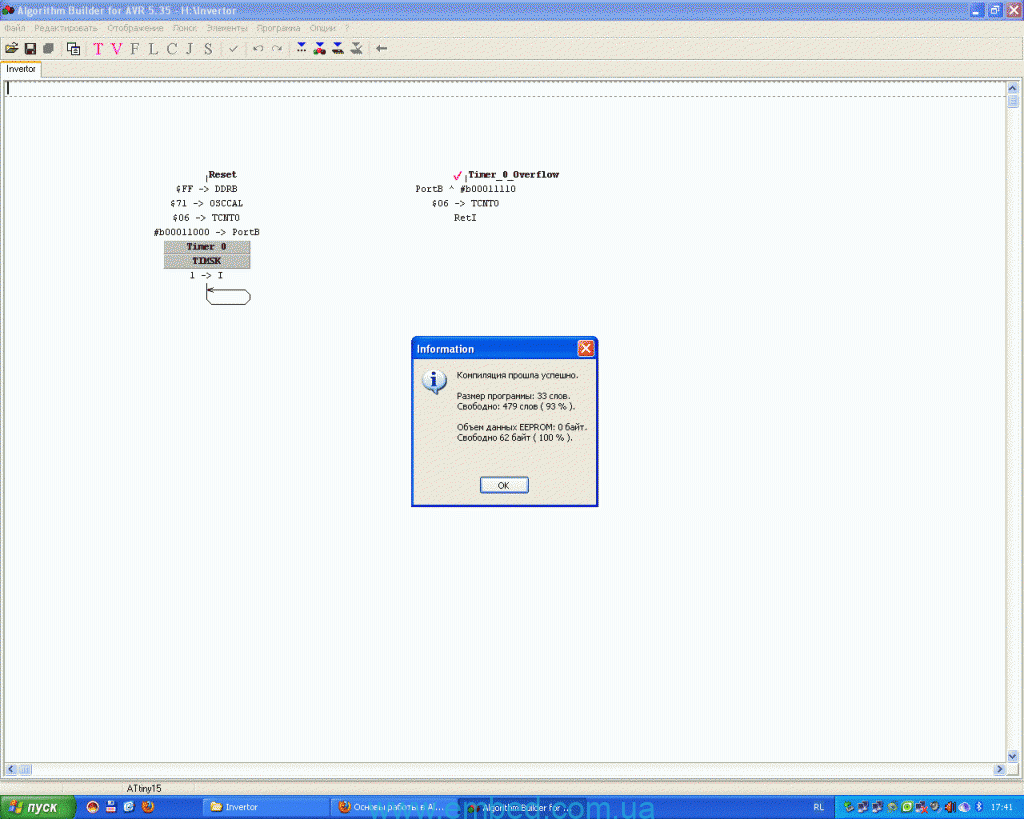Screen dimensions: 1024x819
Task: Select the C condition tool letter
Action: coord(171,49)
